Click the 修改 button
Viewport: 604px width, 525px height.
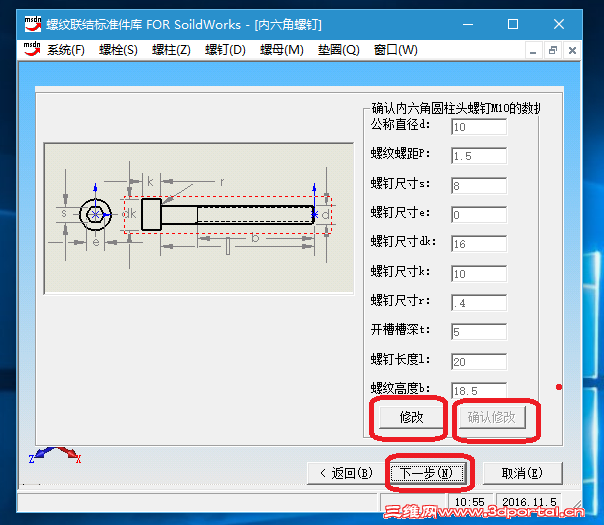click(x=411, y=417)
